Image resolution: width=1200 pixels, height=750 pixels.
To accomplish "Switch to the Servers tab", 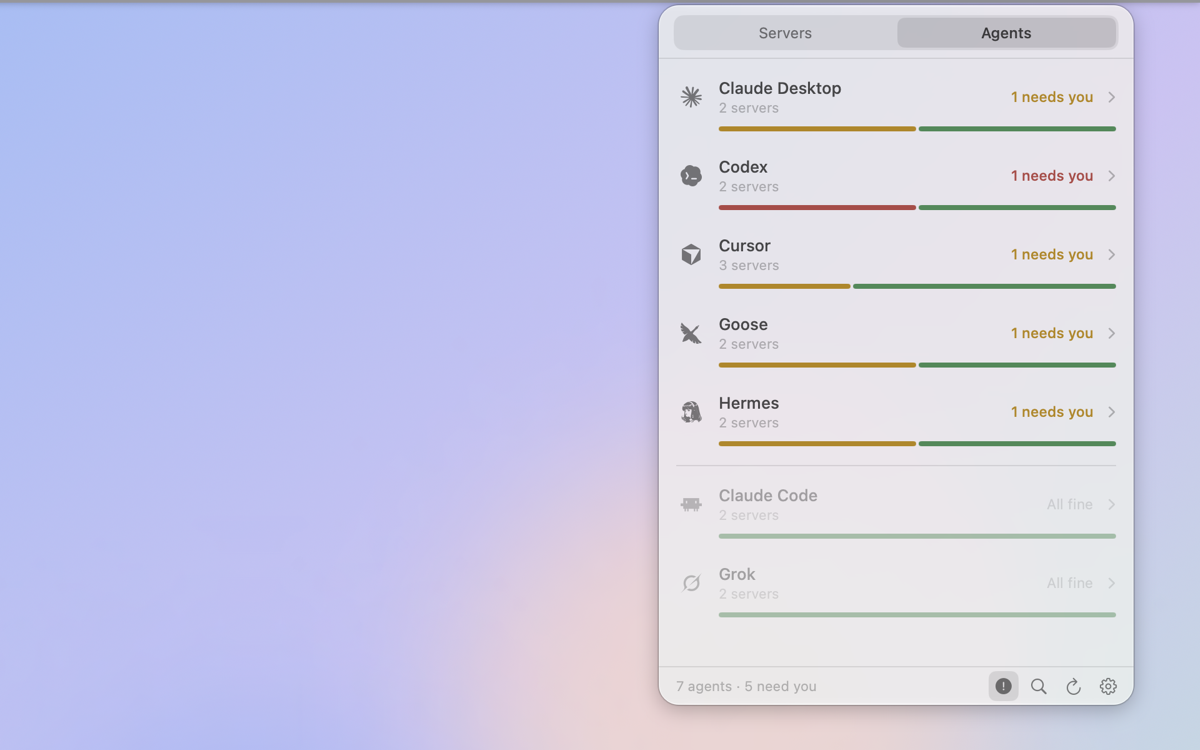I will coord(785,33).
